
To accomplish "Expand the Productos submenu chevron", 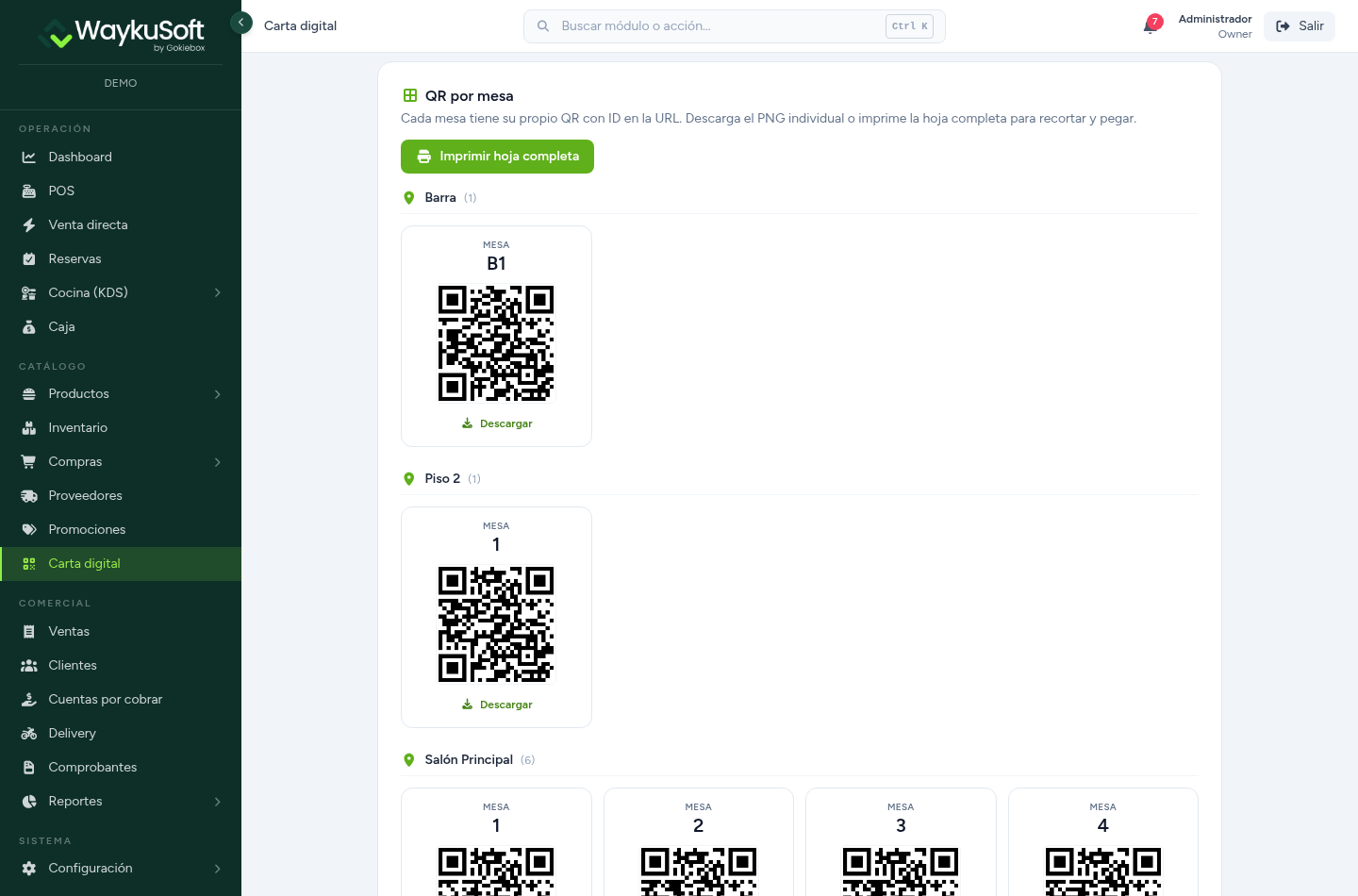I will point(218,394).
